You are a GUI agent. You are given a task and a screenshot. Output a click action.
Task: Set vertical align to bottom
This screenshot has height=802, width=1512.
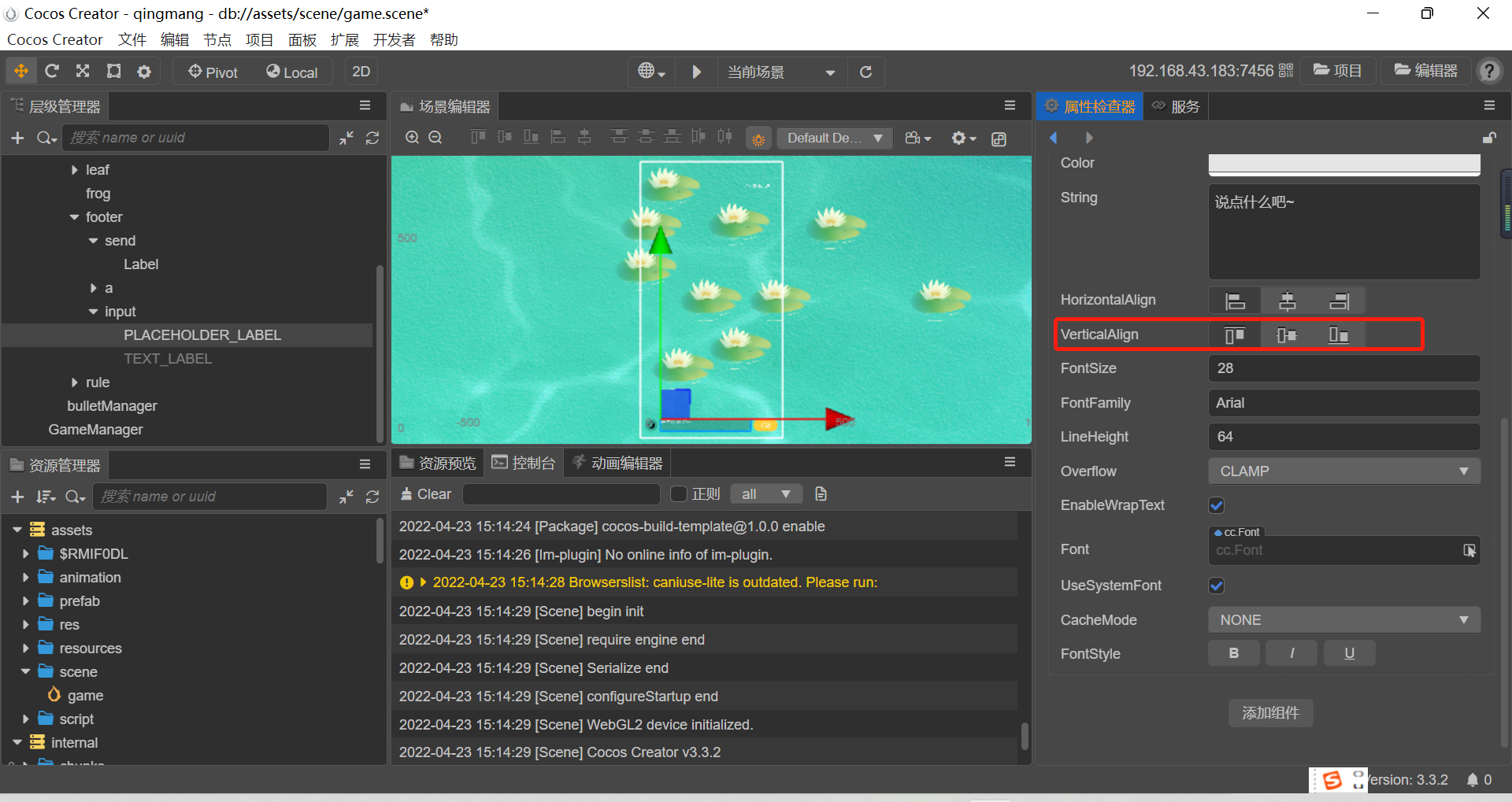coord(1339,335)
